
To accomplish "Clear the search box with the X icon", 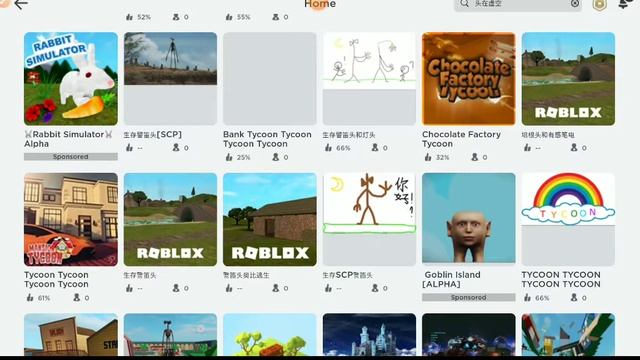I will click(x=575, y=4).
